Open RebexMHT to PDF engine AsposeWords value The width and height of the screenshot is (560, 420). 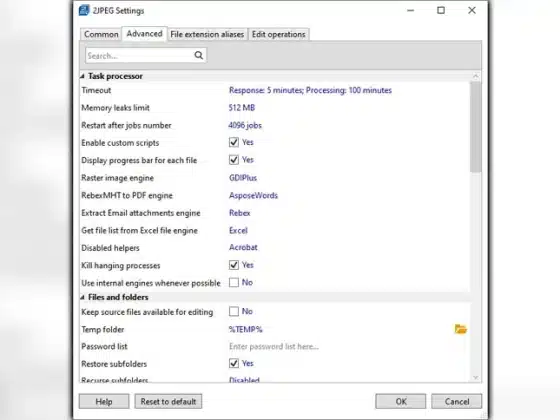point(253,195)
